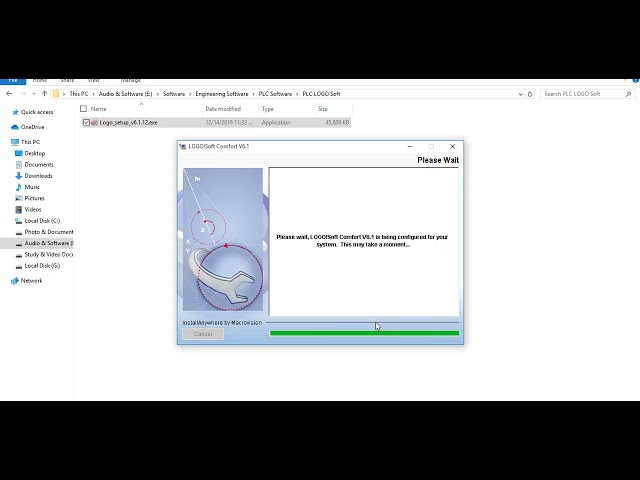Open recent locations dropdown next to Forward arrow

click(34, 94)
